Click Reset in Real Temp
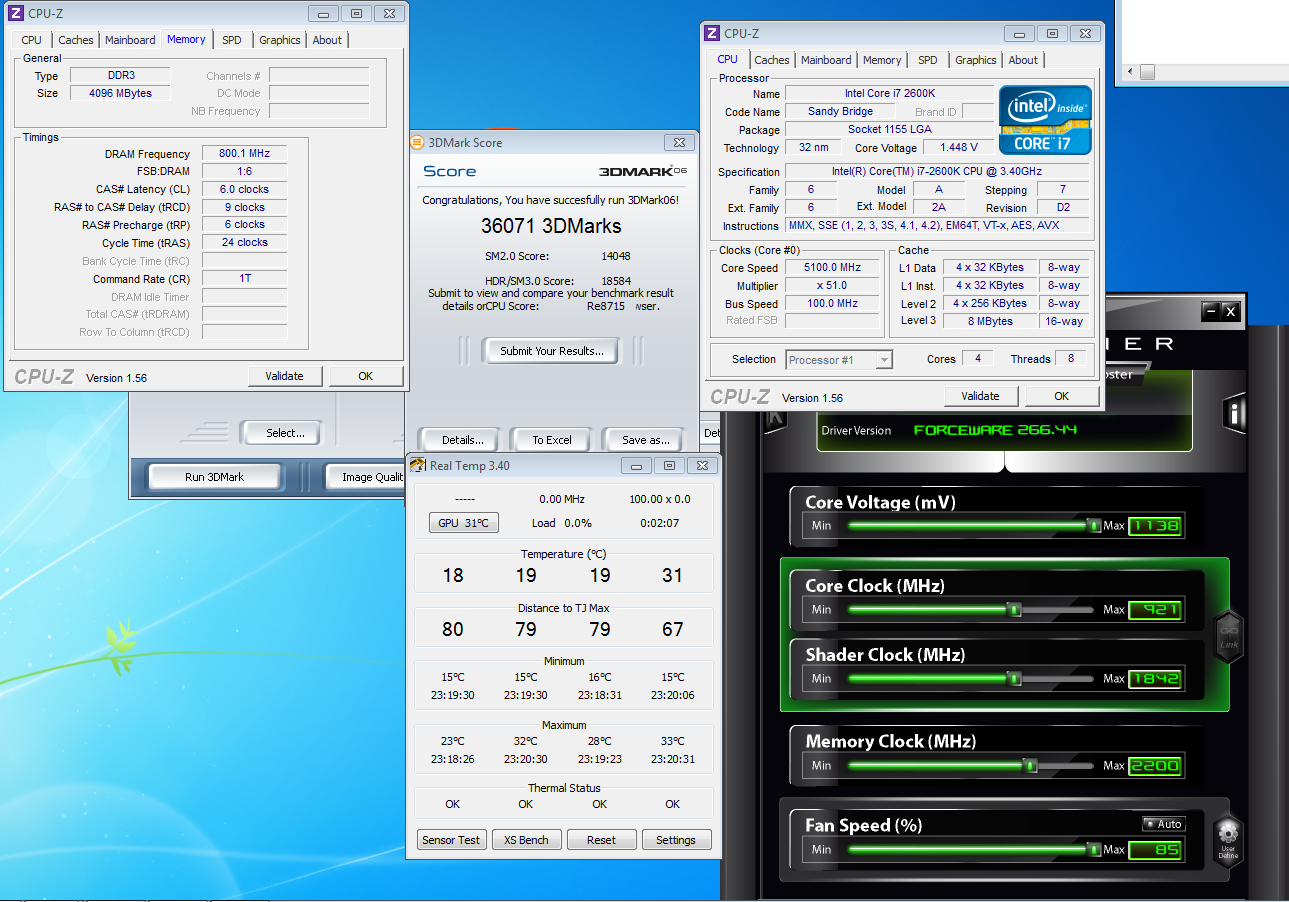This screenshot has width=1289, height=902. point(602,840)
